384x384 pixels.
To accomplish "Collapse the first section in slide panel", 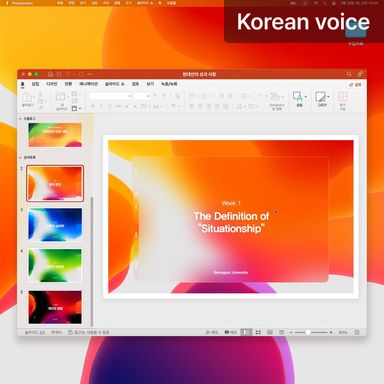I will click(x=21, y=119).
